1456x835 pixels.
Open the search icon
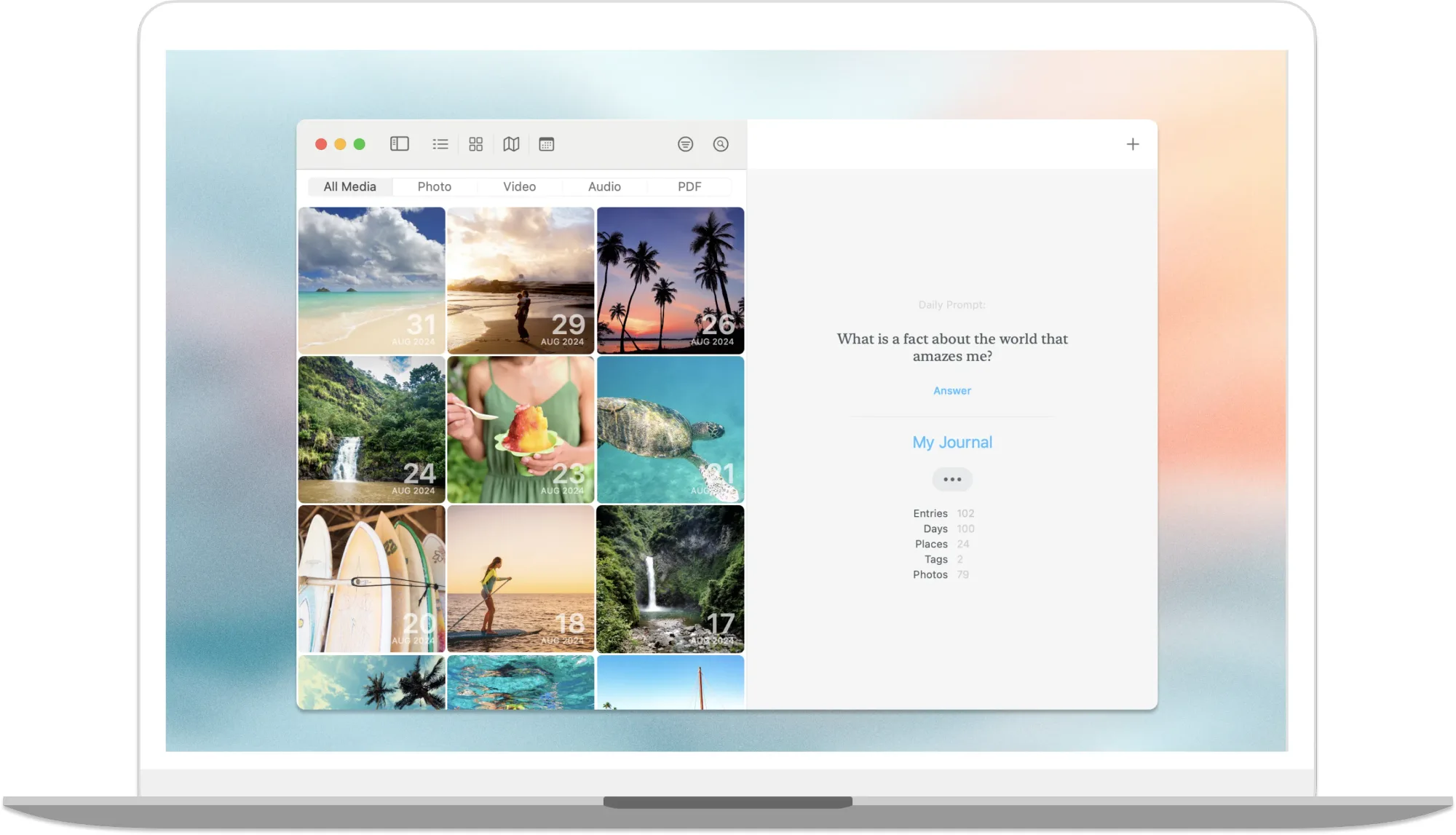(x=721, y=144)
